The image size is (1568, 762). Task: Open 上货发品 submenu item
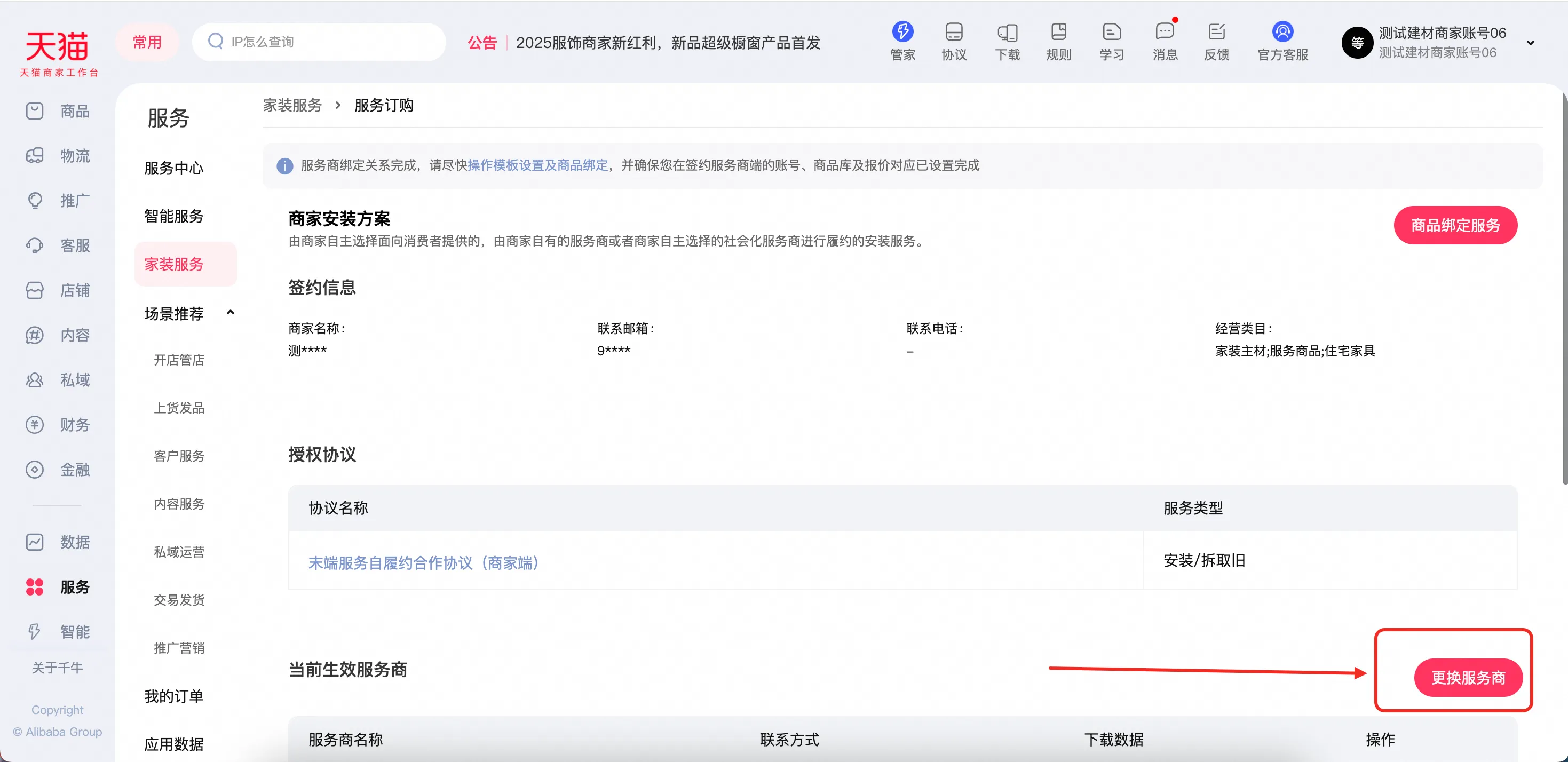[179, 408]
